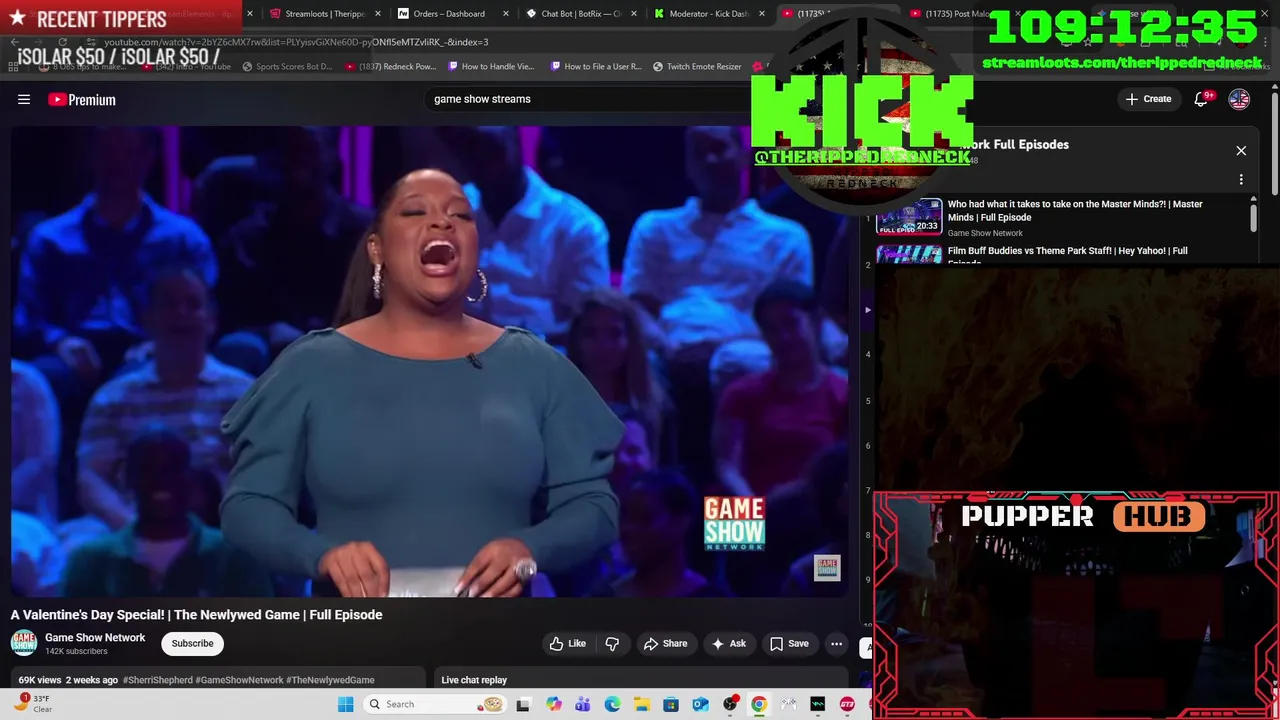1280x720 pixels.
Task: Open File Explorer from taskbar
Action: click(641, 704)
